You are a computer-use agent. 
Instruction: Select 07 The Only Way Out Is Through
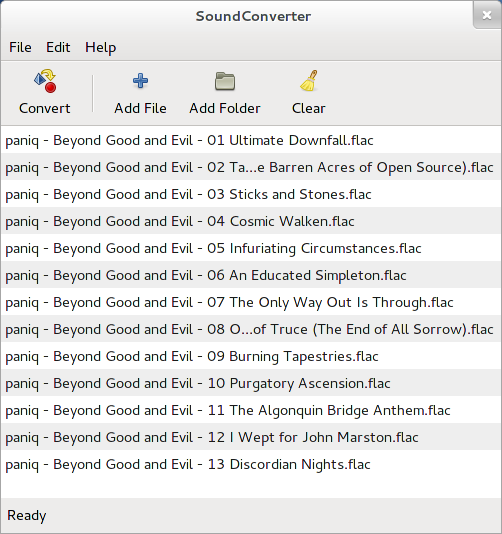coord(251,302)
